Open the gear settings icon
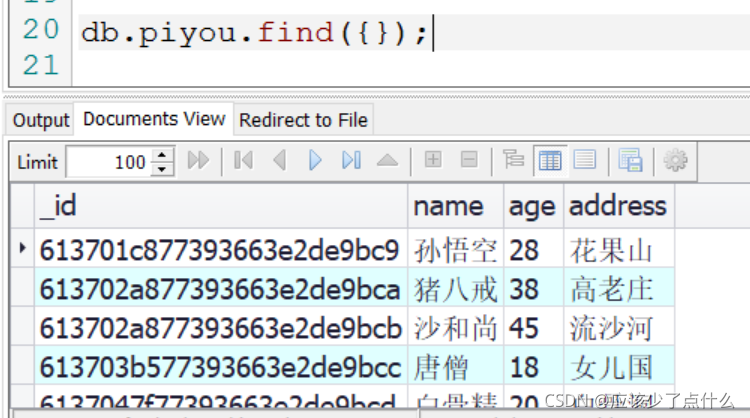The height and width of the screenshot is (418, 750). point(675,161)
